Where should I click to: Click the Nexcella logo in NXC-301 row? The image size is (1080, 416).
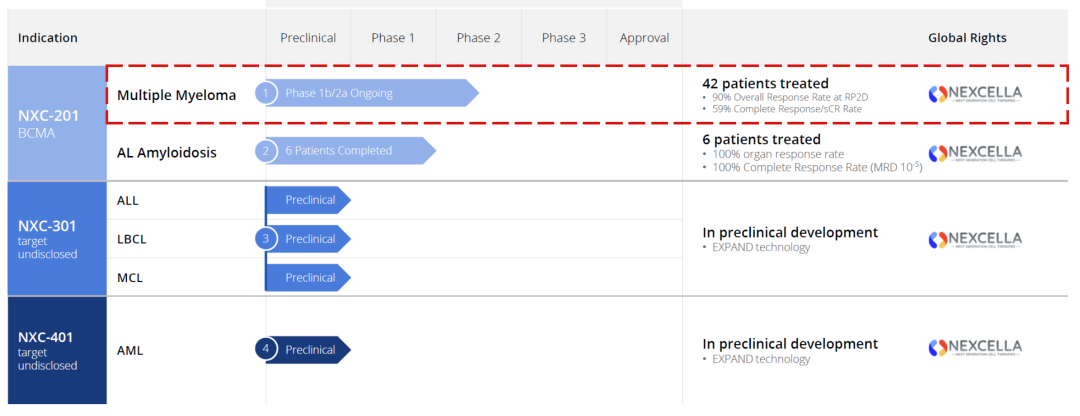pos(975,240)
